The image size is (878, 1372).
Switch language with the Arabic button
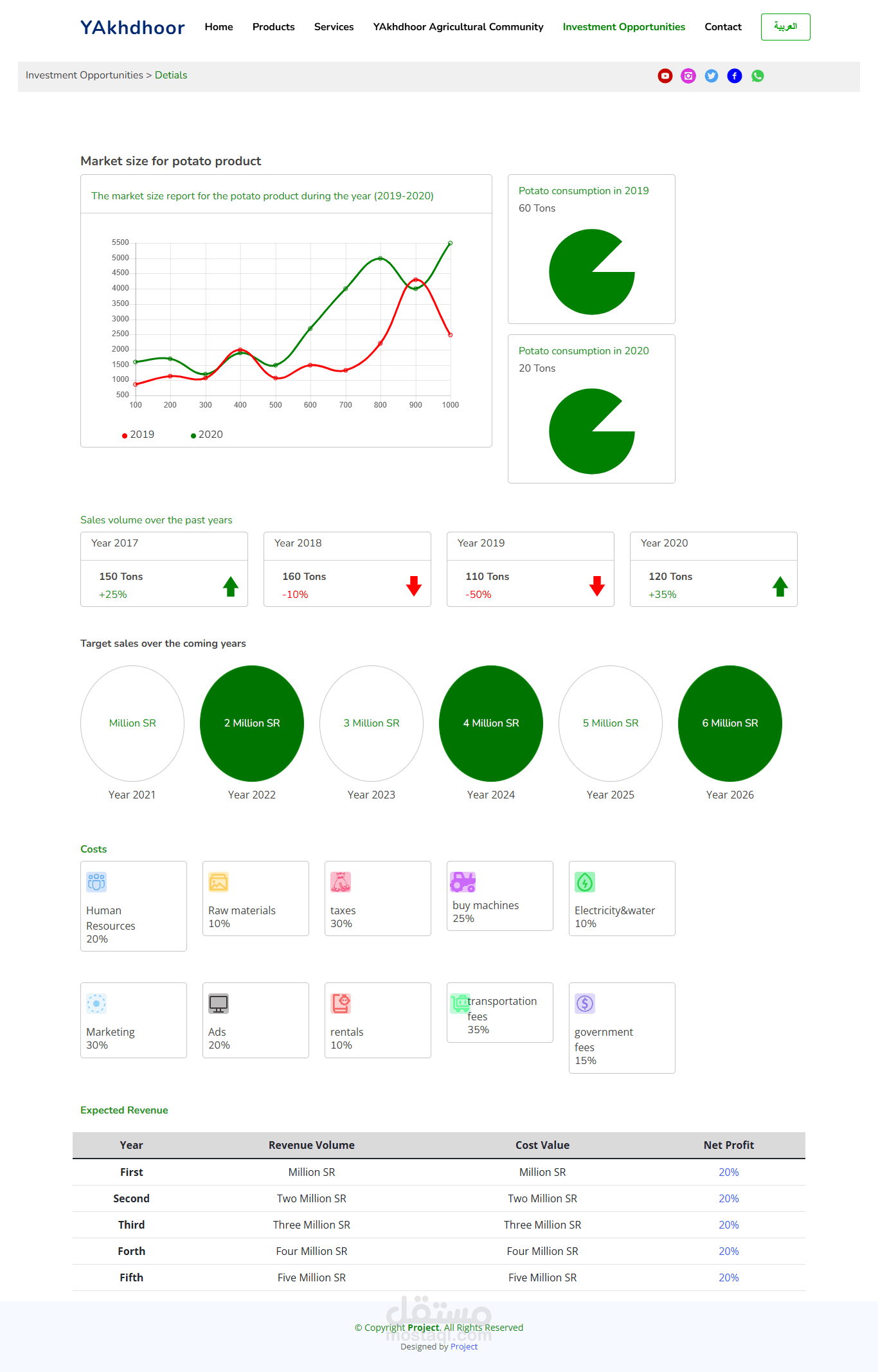785,27
